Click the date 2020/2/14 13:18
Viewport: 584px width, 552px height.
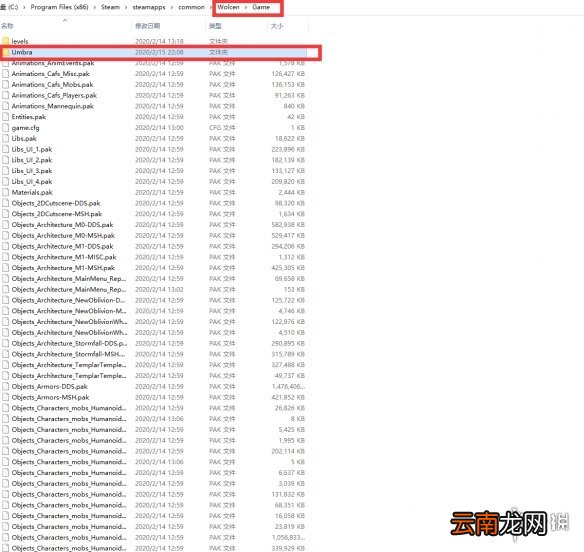[x=159, y=41]
